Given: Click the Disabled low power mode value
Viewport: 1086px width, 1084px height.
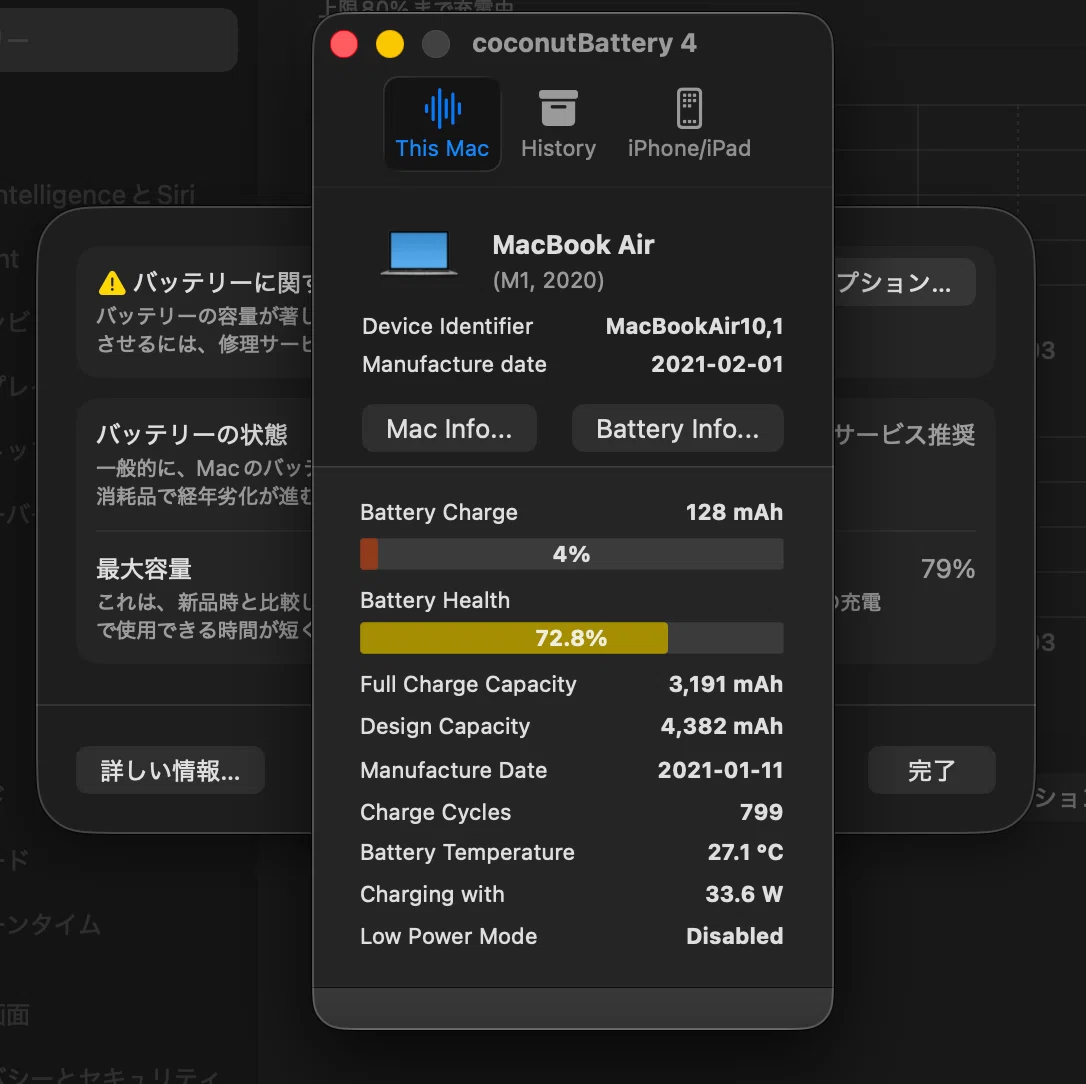Looking at the screenshot, I should pyautogui.click(x=734, y=936).
